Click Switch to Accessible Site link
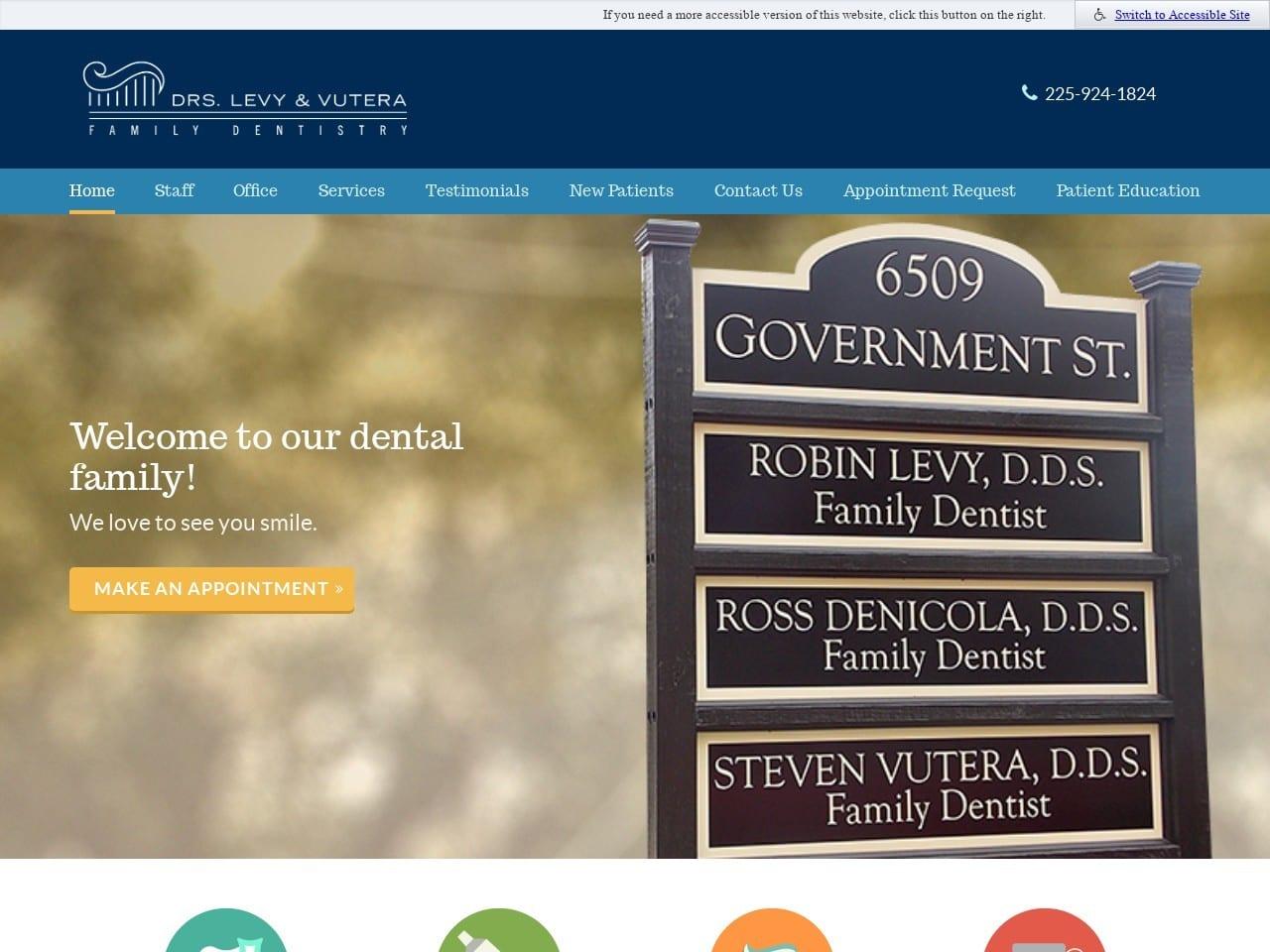 click(x=1183, y=15)
